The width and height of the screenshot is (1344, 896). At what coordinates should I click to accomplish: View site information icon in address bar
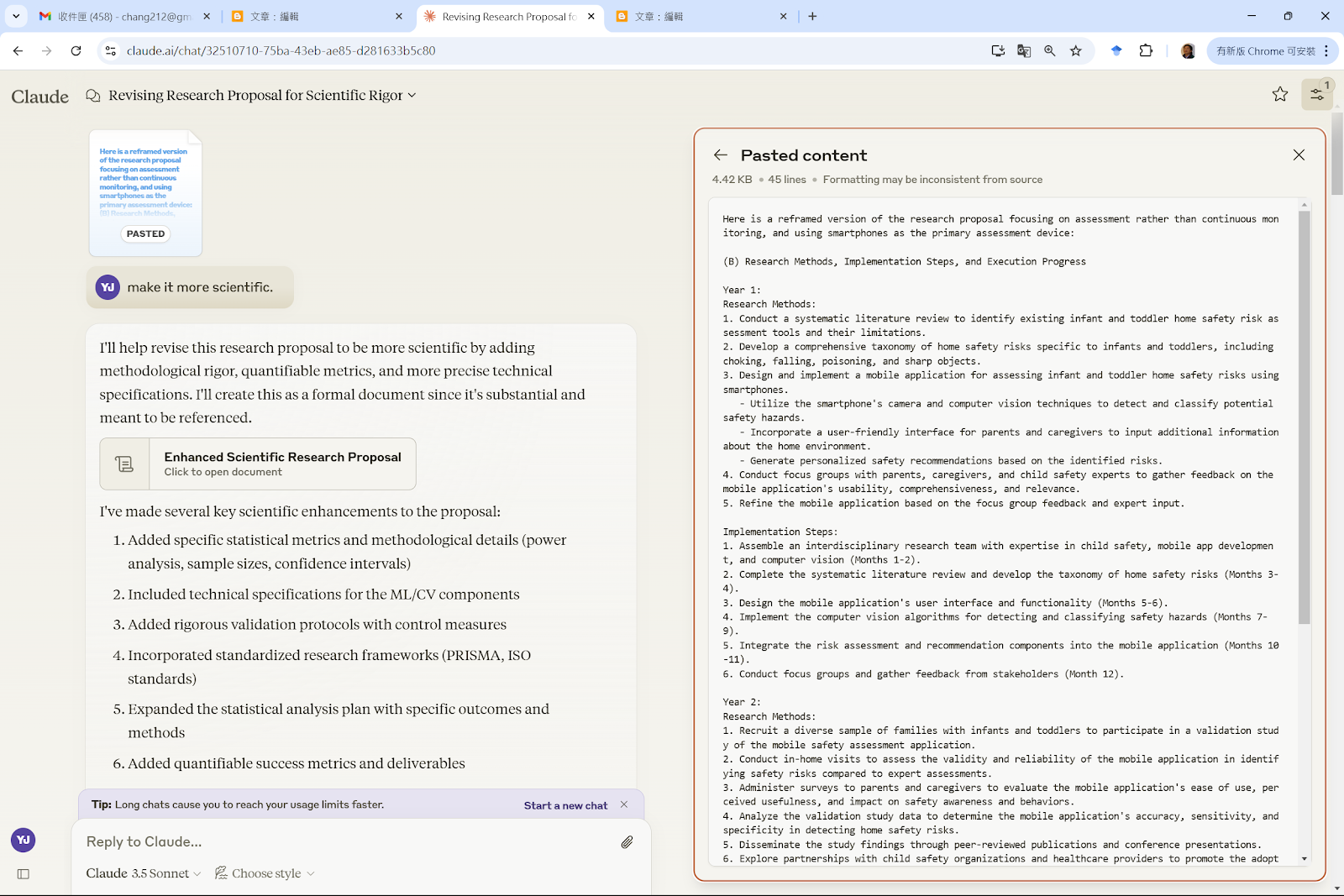[x=110, y=51]
